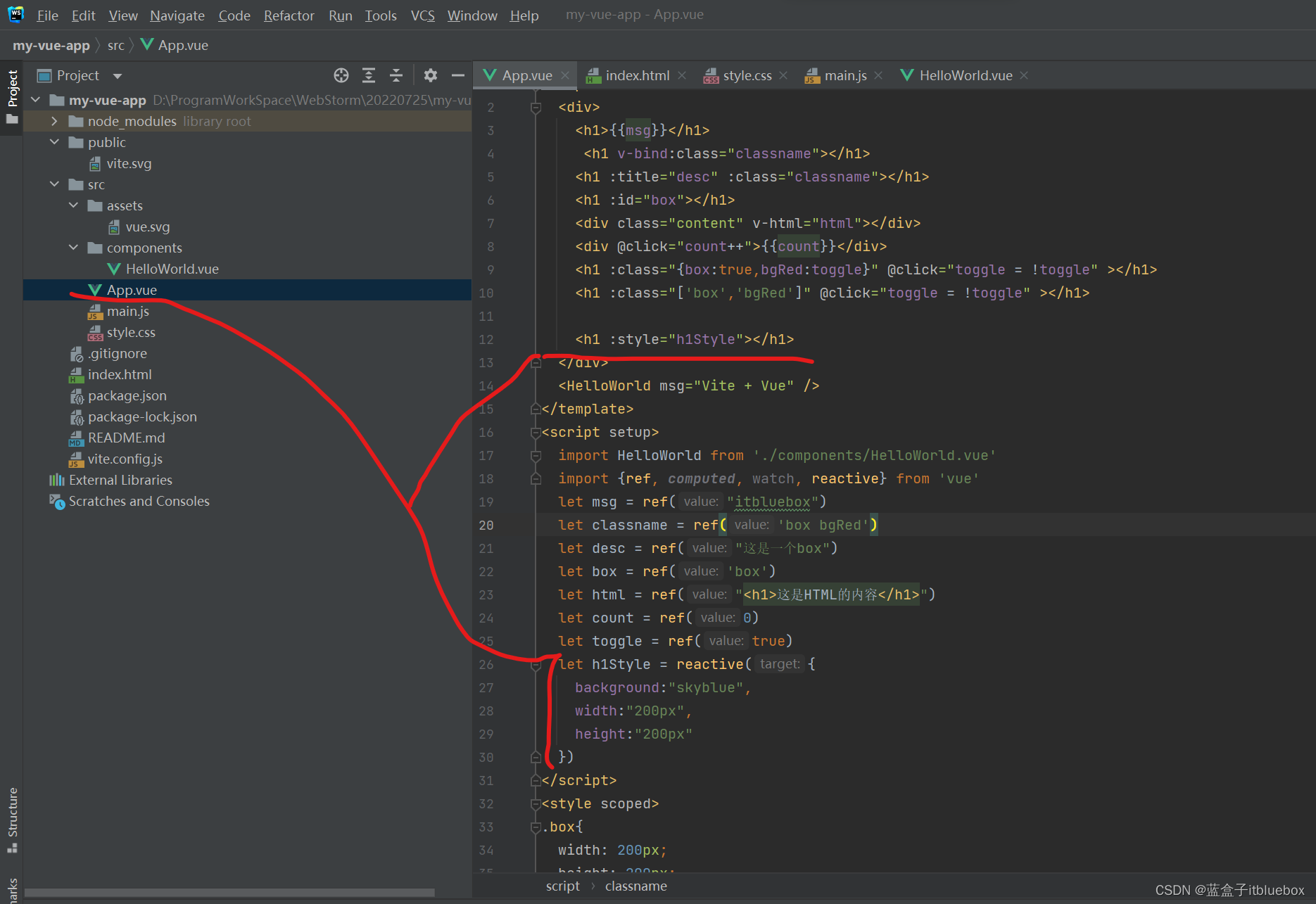Fold the style scoped block at line 32
This screenshot has height=904, width=1316.
coord(536,804)
